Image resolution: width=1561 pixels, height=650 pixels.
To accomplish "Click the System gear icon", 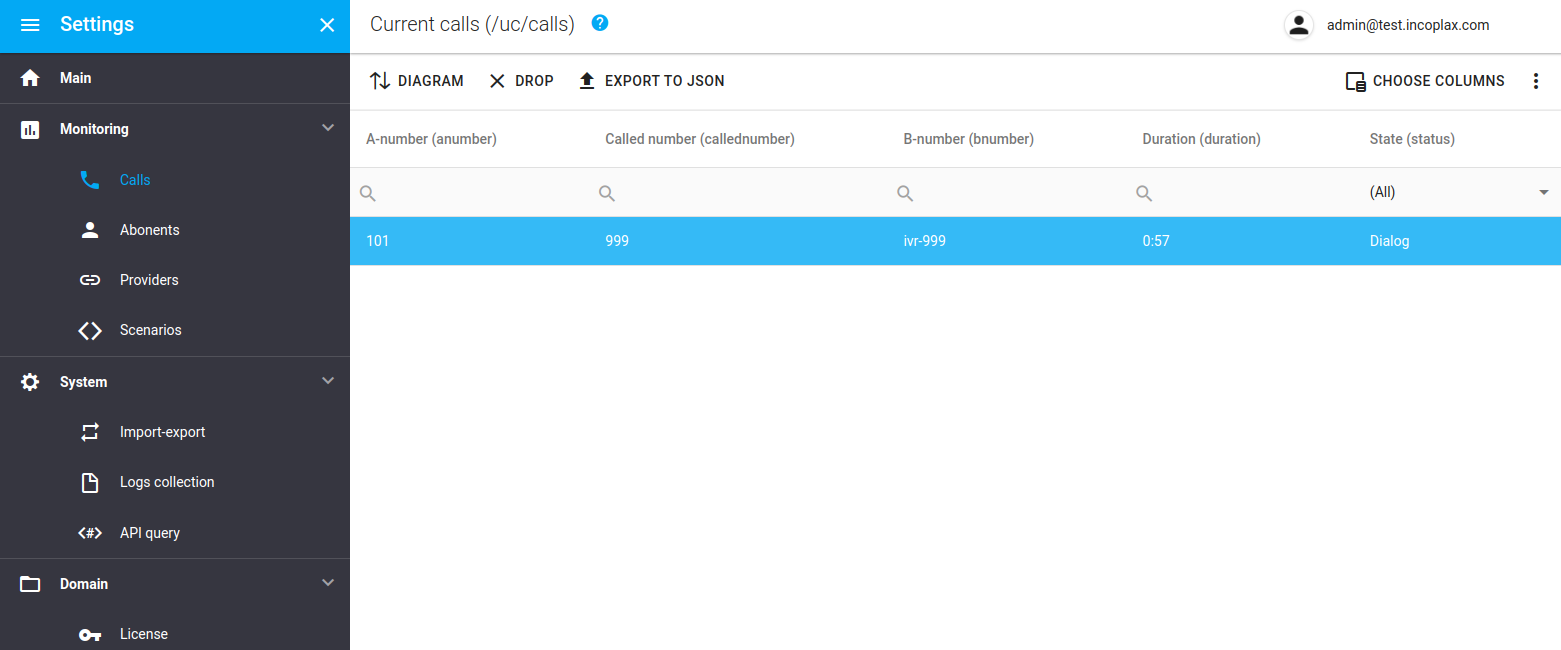I will (30, 382).
